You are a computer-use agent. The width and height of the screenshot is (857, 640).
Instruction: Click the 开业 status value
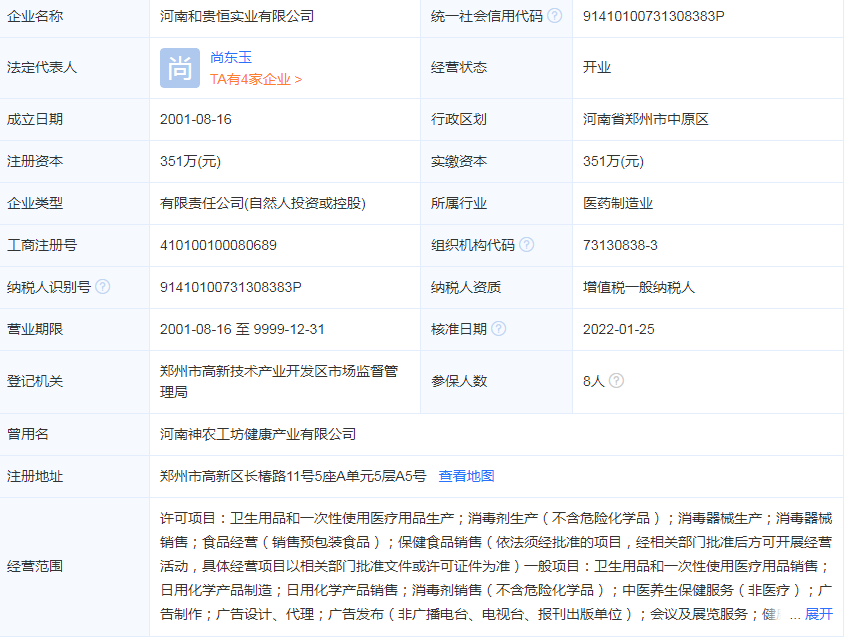click(596, 67)
